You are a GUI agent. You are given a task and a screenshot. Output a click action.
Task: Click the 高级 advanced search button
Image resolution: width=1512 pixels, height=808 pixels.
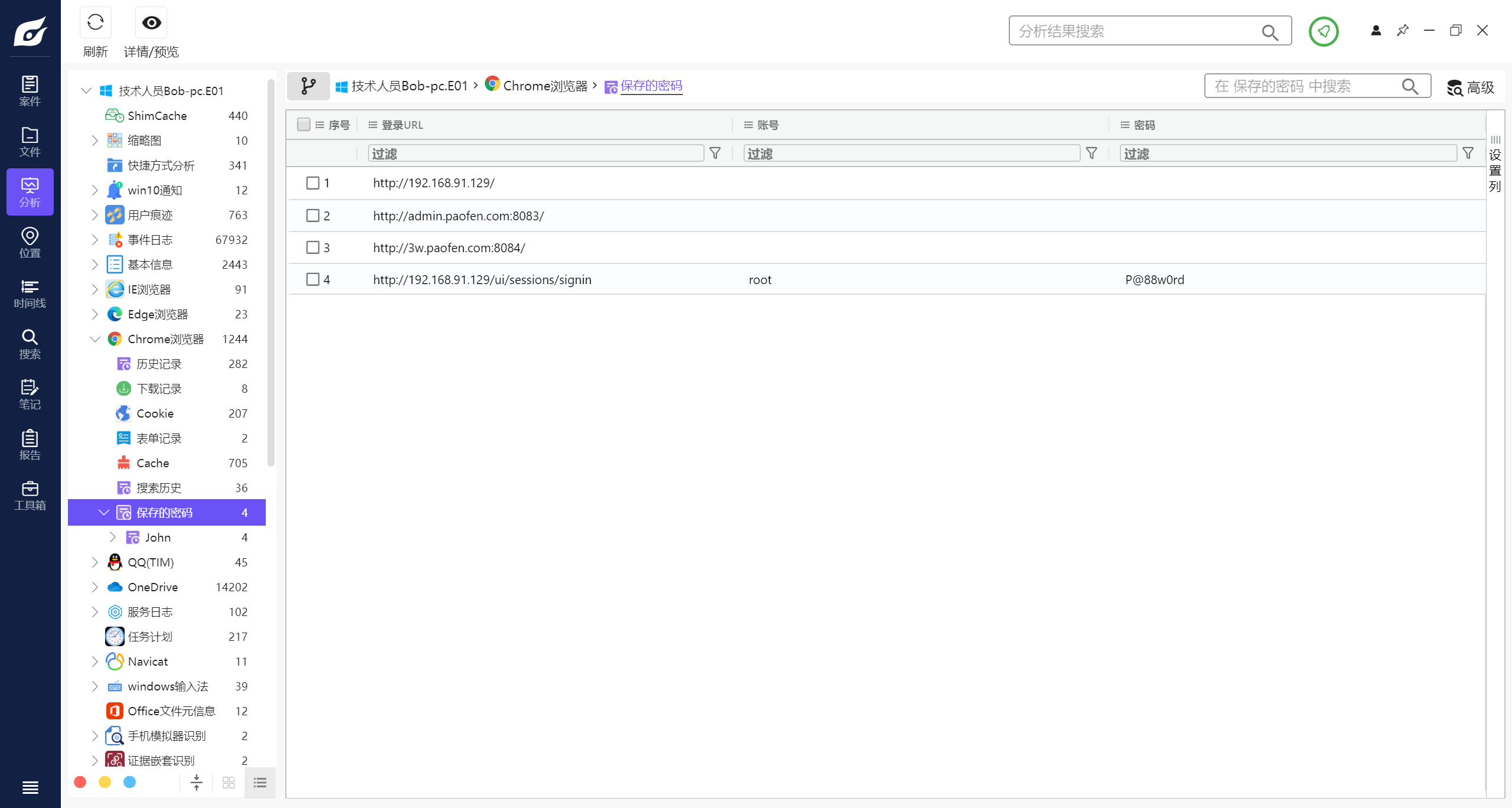[1471, 87]
